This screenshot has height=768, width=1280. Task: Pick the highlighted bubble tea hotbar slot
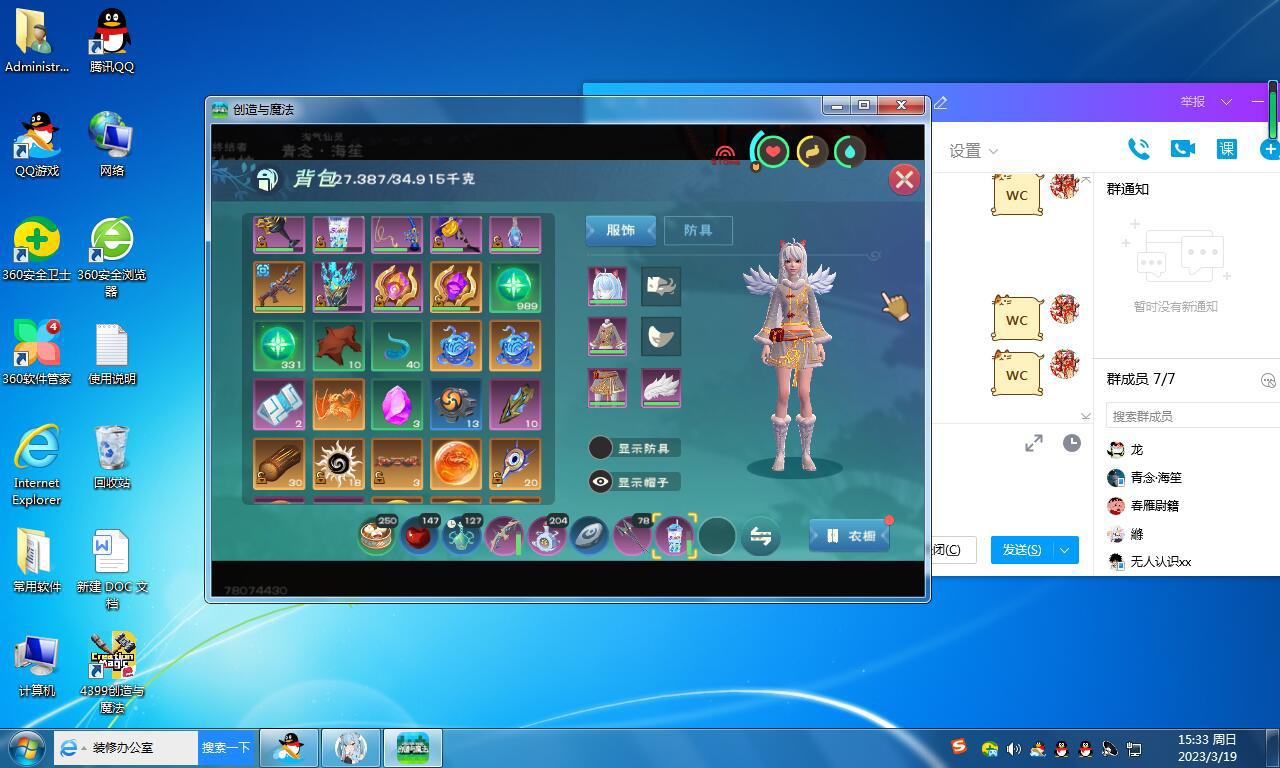point(675,536)
